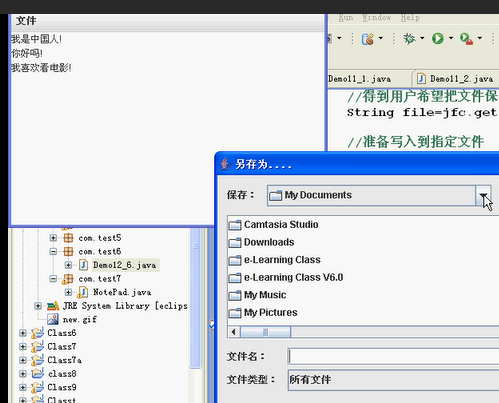The height and width of the screenshot is (403, 499).
Task: Expand the Class9 project
Action: (23, 388)
